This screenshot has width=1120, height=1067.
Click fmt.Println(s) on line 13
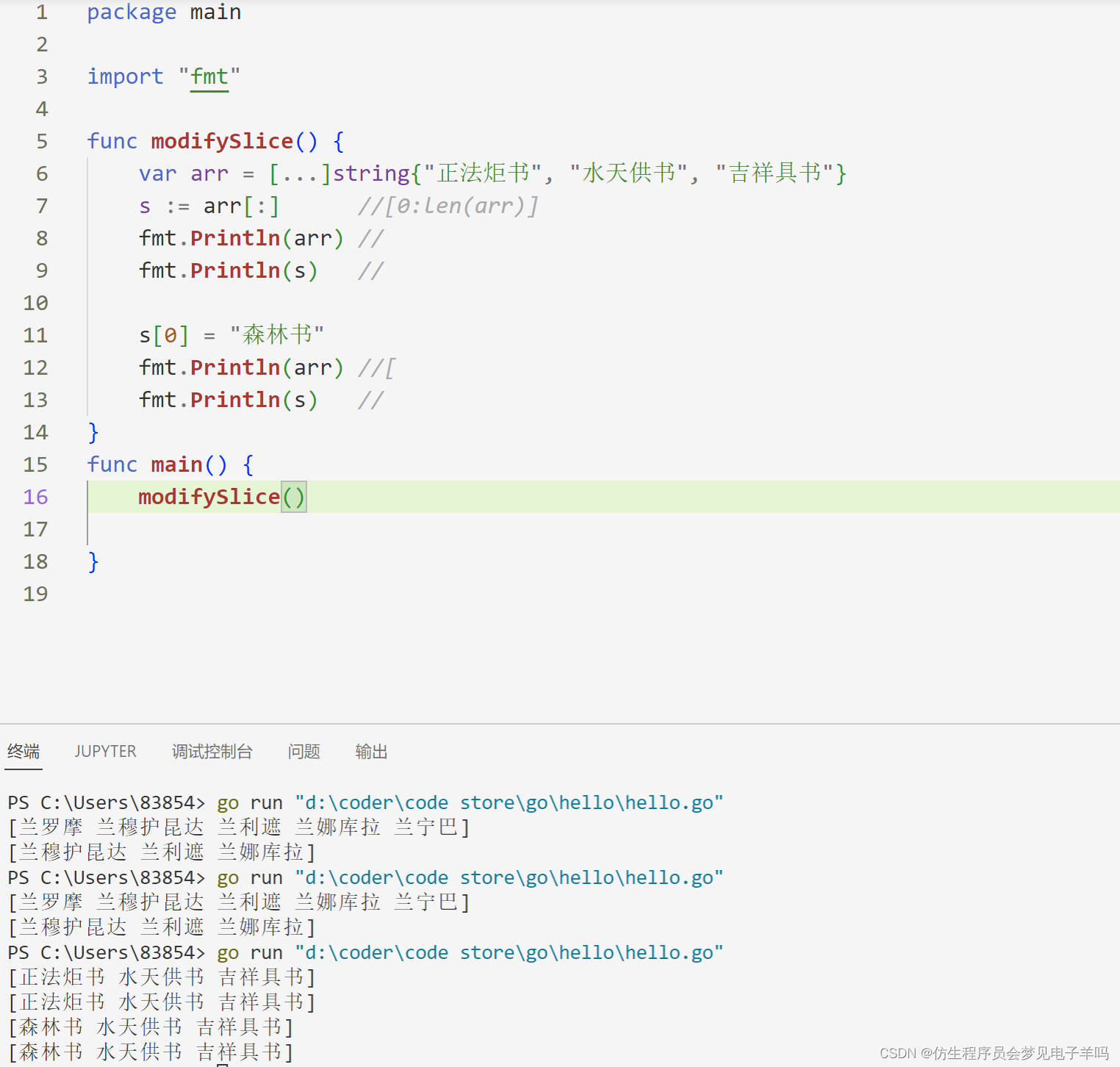[x=229, y=400]
